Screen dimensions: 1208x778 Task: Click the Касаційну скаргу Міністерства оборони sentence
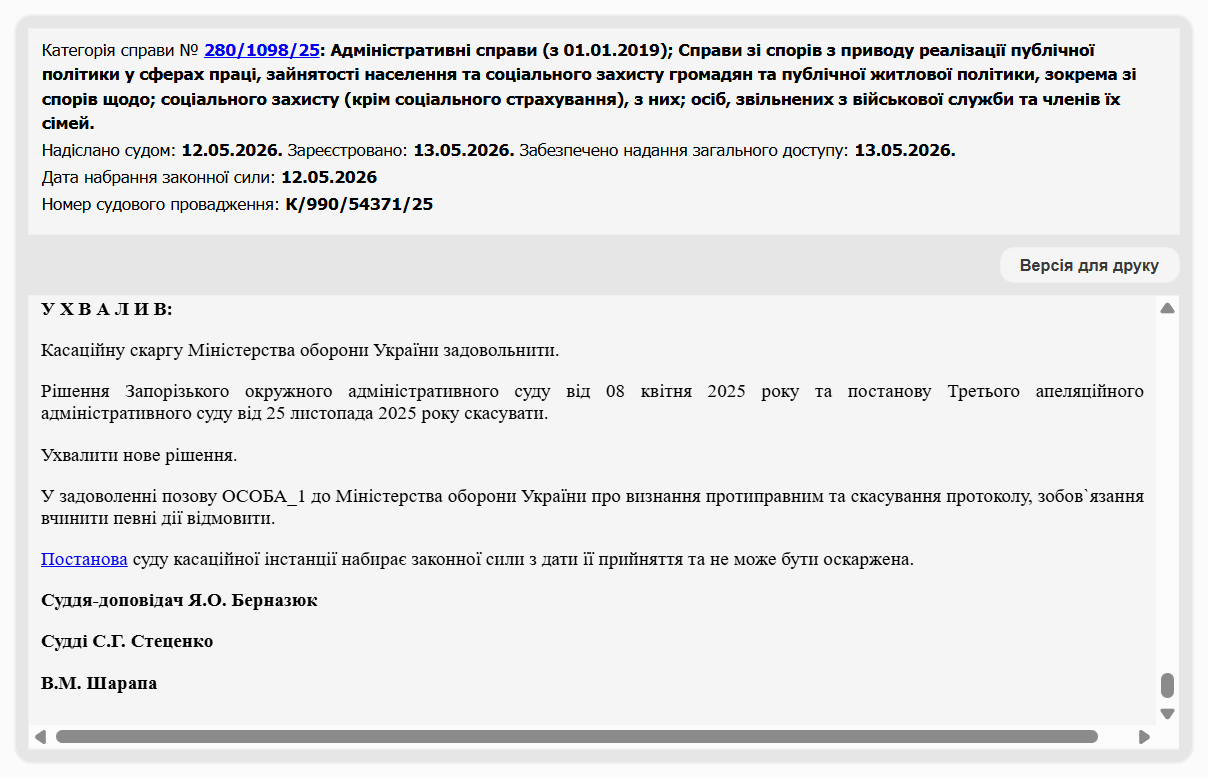pyautogui.click(x=300, y=351)
